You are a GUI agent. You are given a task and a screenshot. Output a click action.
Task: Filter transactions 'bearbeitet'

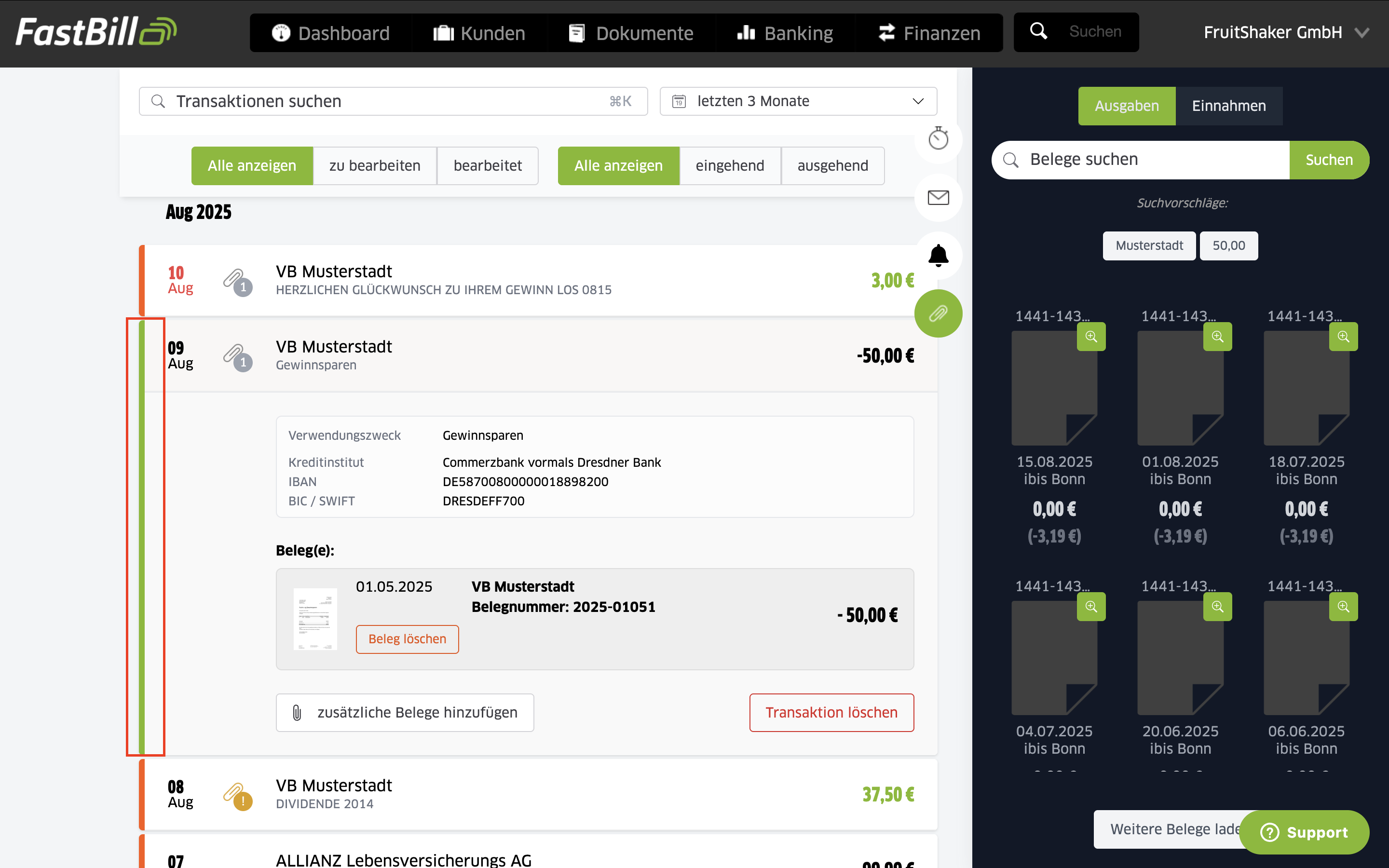487,166
